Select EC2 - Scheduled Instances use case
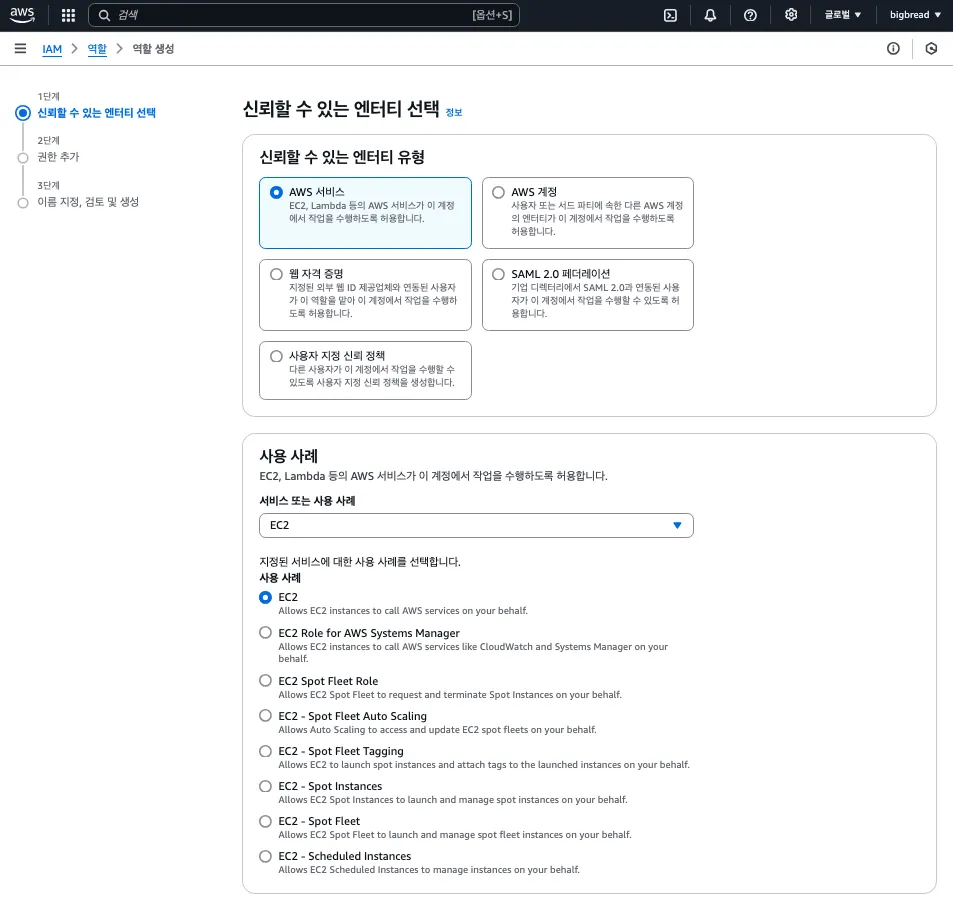The height and width of the screenshot is (897, 953). click(266, 856)
